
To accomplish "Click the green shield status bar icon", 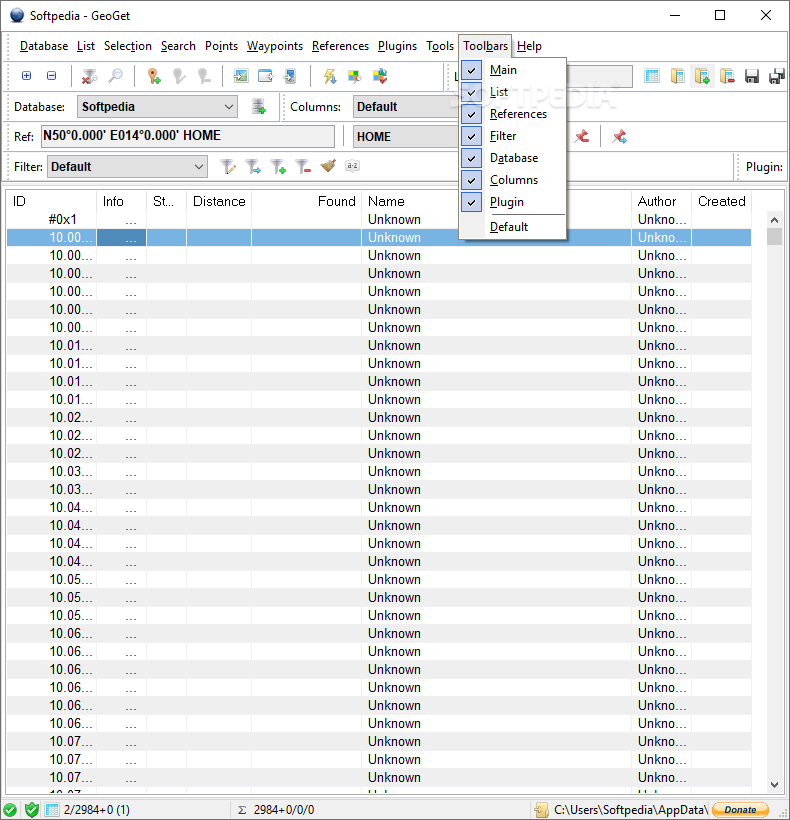I will click(32, 810).
